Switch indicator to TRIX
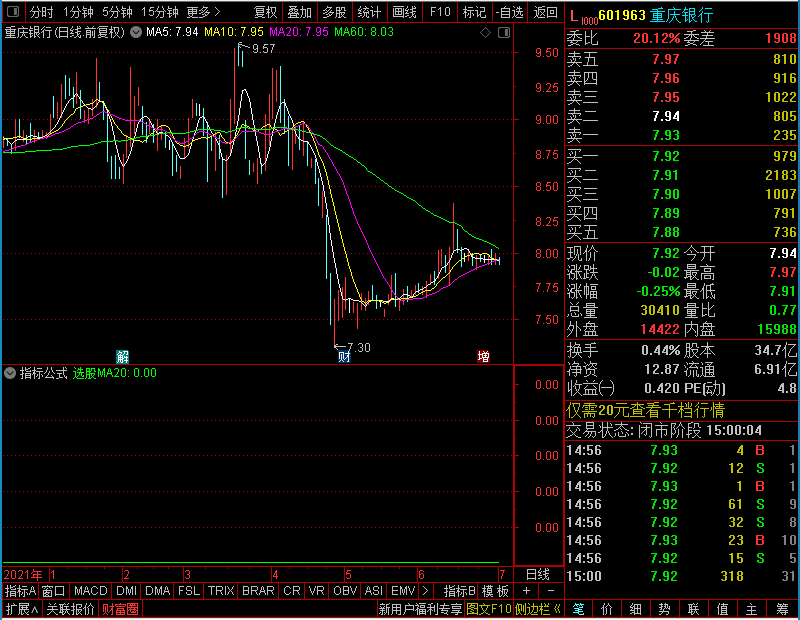 (x=221, y=591)
